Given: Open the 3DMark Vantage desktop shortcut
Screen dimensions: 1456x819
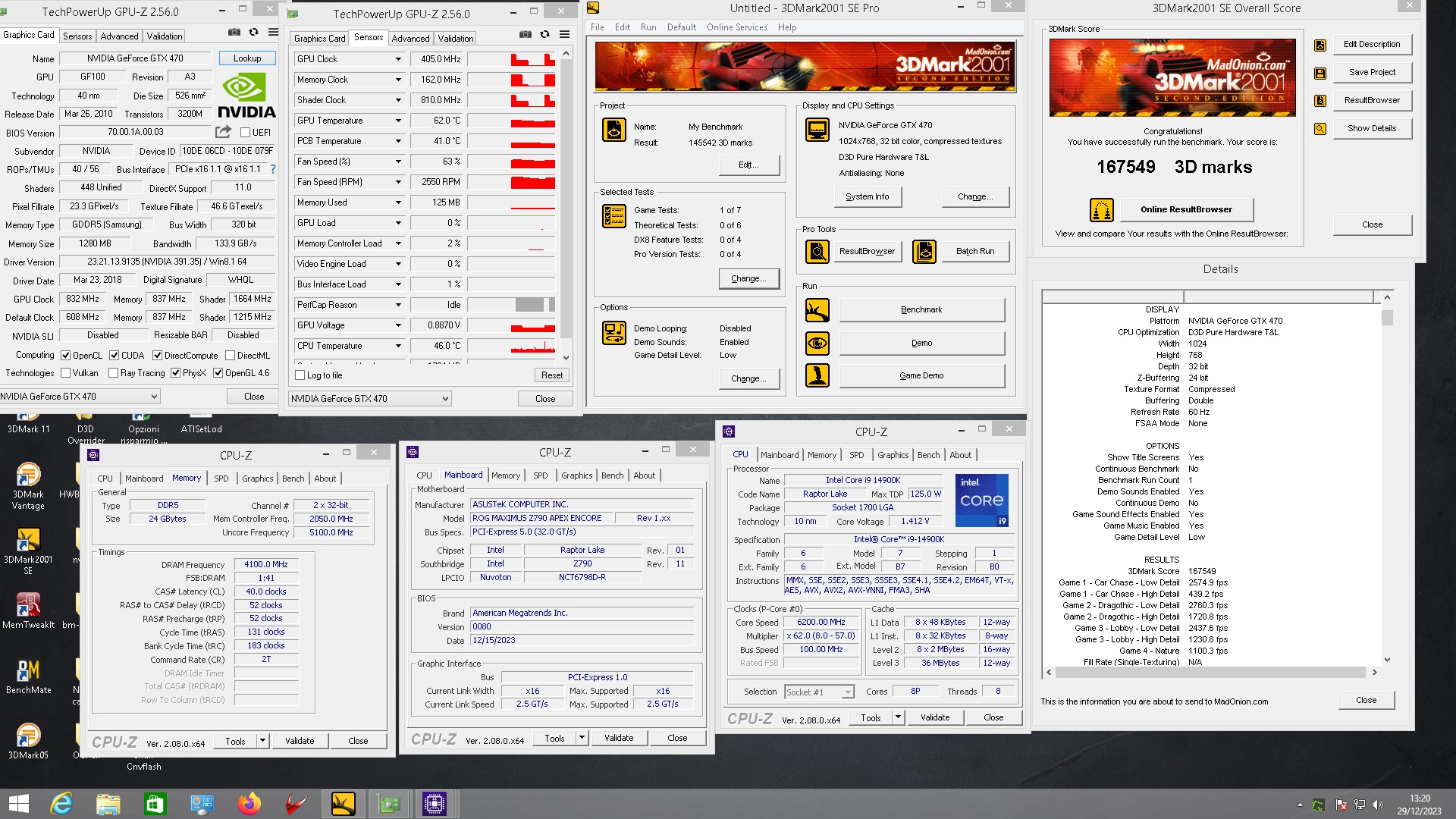Looking at the screenshot, I should [28, 485].
